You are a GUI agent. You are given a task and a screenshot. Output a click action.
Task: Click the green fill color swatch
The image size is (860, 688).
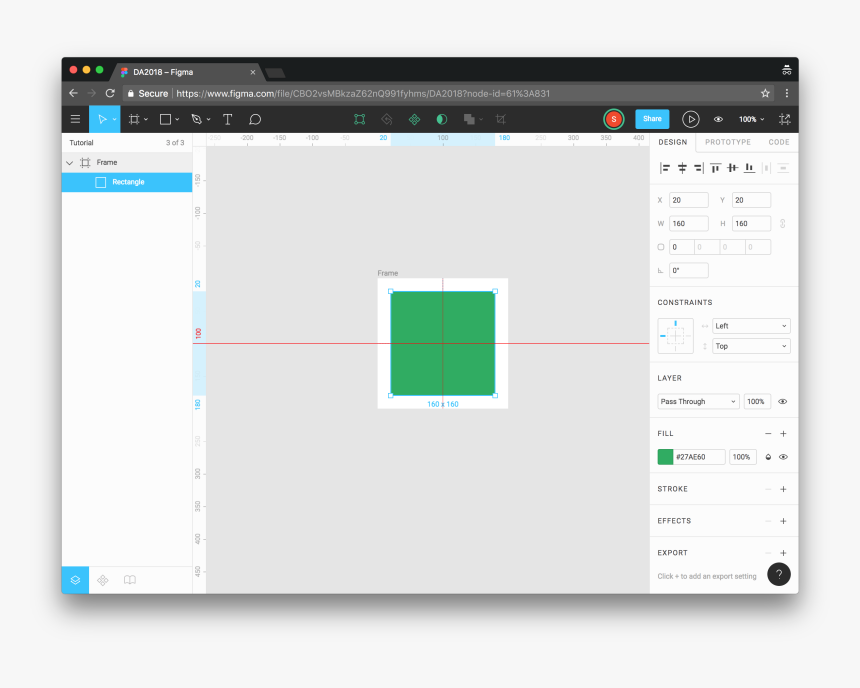665,456
